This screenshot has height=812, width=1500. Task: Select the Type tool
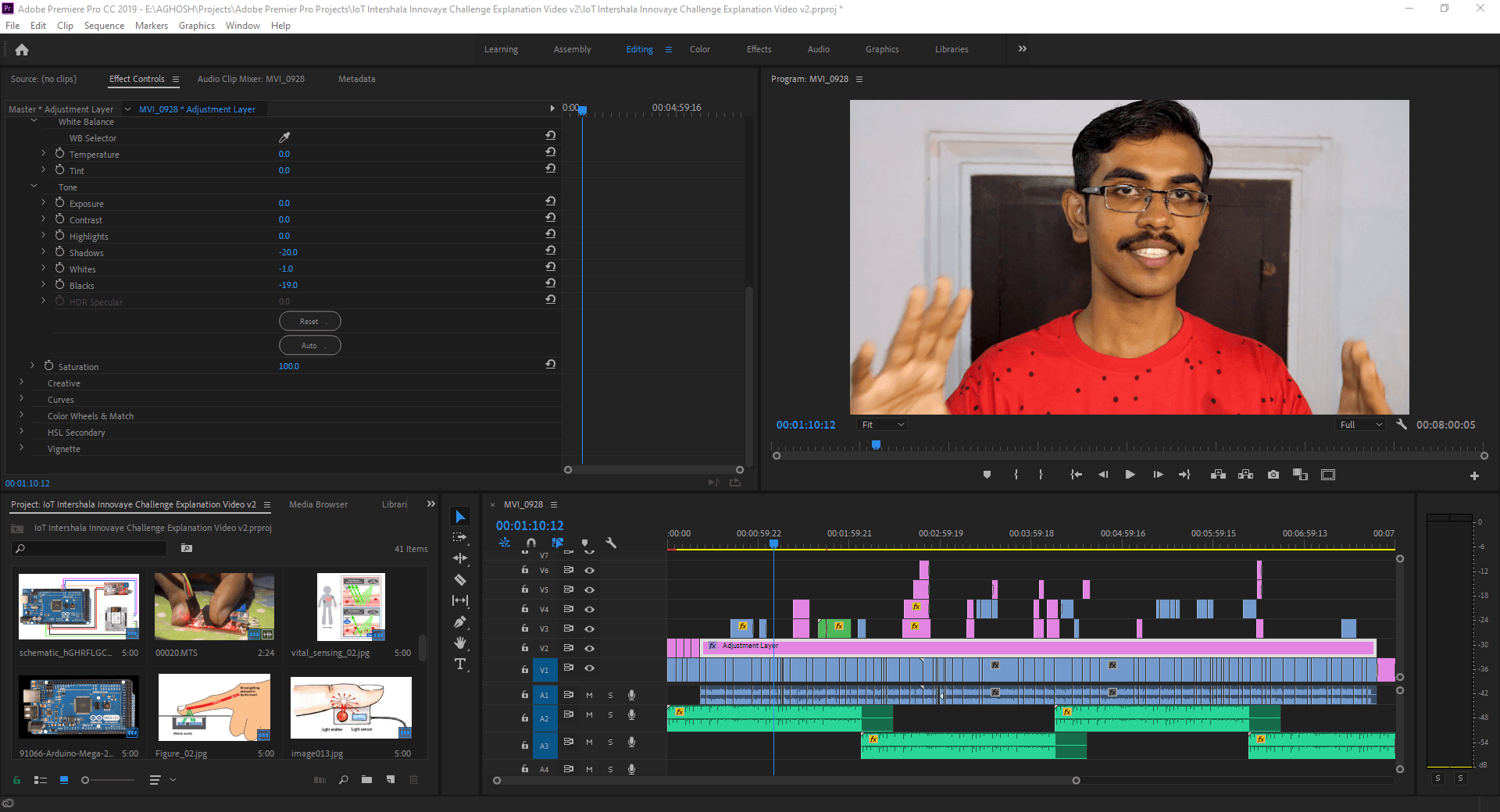(460, 664)
